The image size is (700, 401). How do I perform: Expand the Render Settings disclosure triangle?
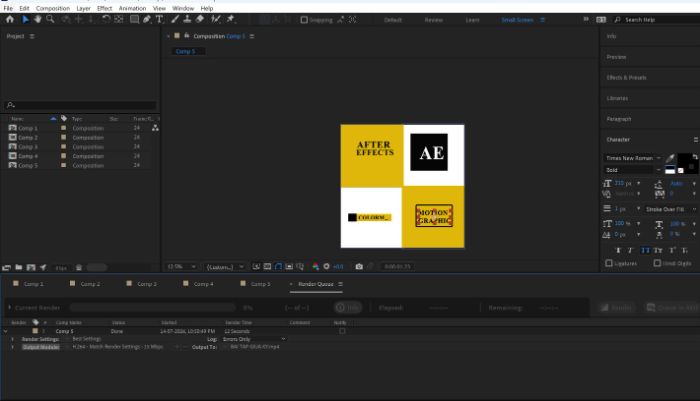coord(12,339)
